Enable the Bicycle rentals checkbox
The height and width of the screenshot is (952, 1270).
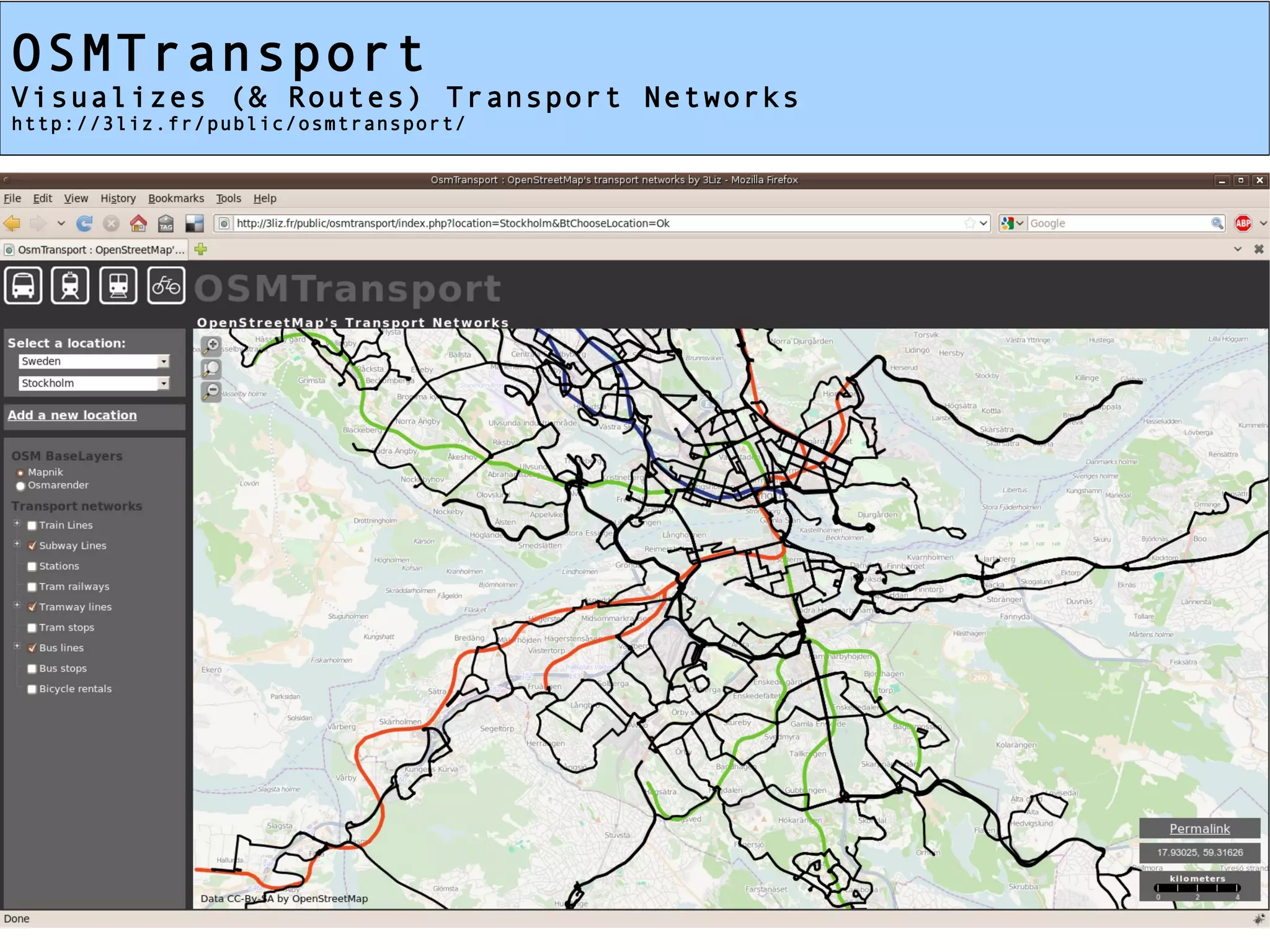click(x=32, y=690)
